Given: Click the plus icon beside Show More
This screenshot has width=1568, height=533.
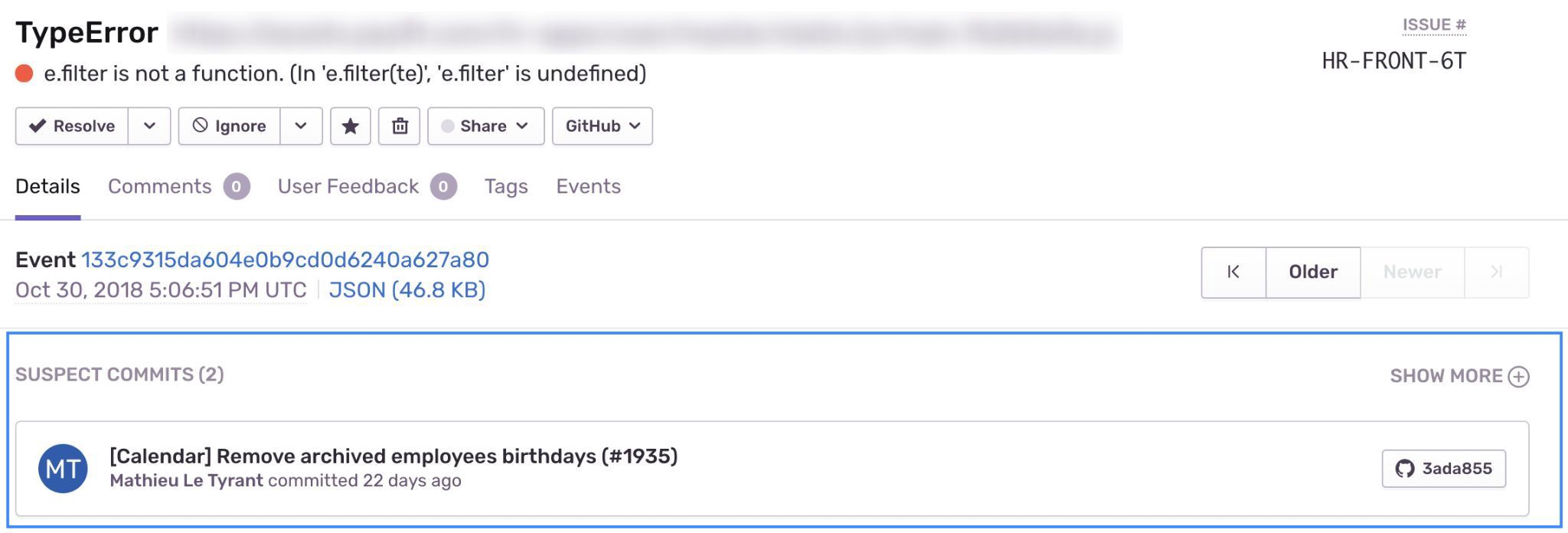Looking at the screenshot, I should coord(1519,376).
